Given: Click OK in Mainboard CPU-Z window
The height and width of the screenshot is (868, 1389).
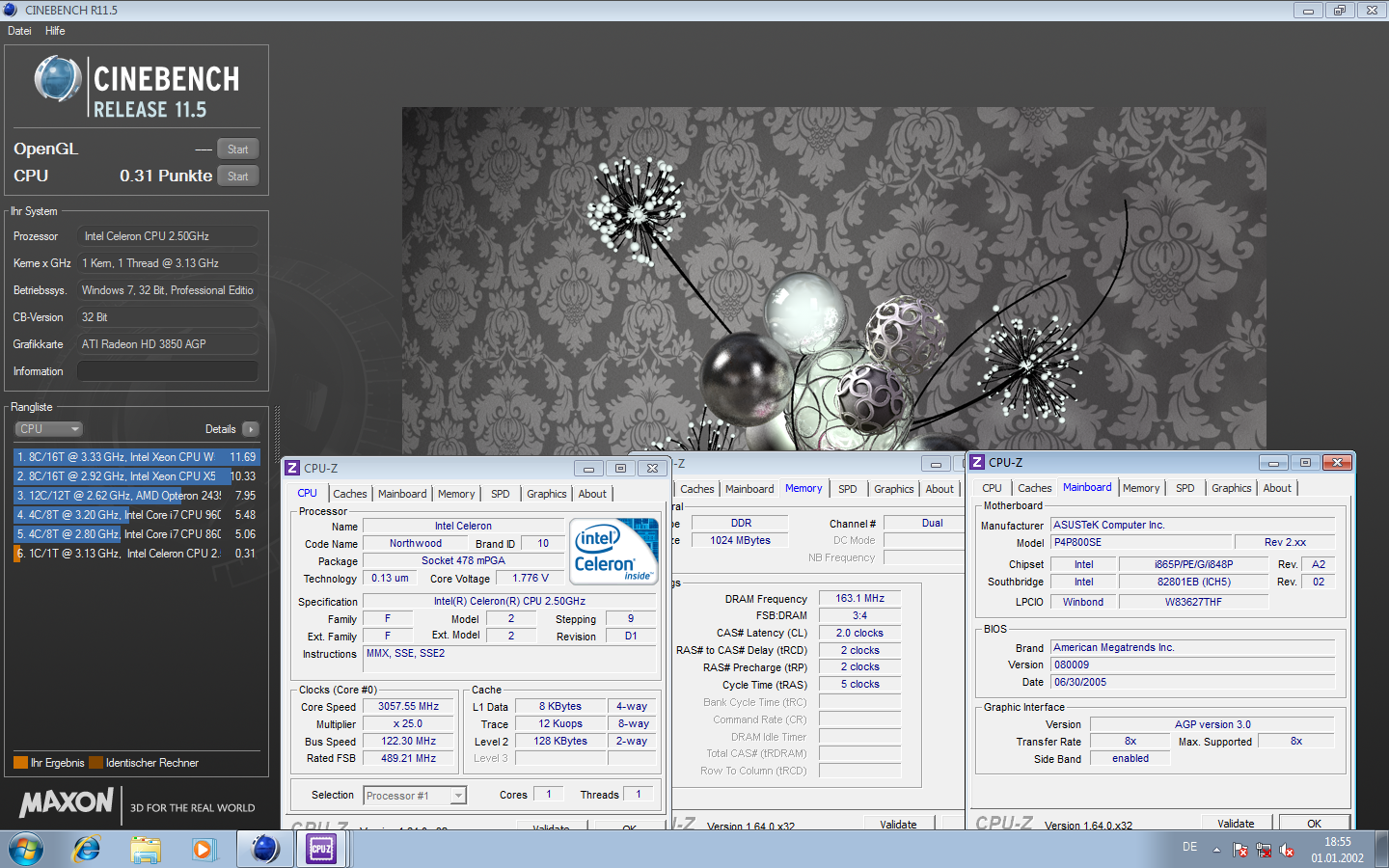Looking at the screenshot, I should click(x=1314, y=823).
